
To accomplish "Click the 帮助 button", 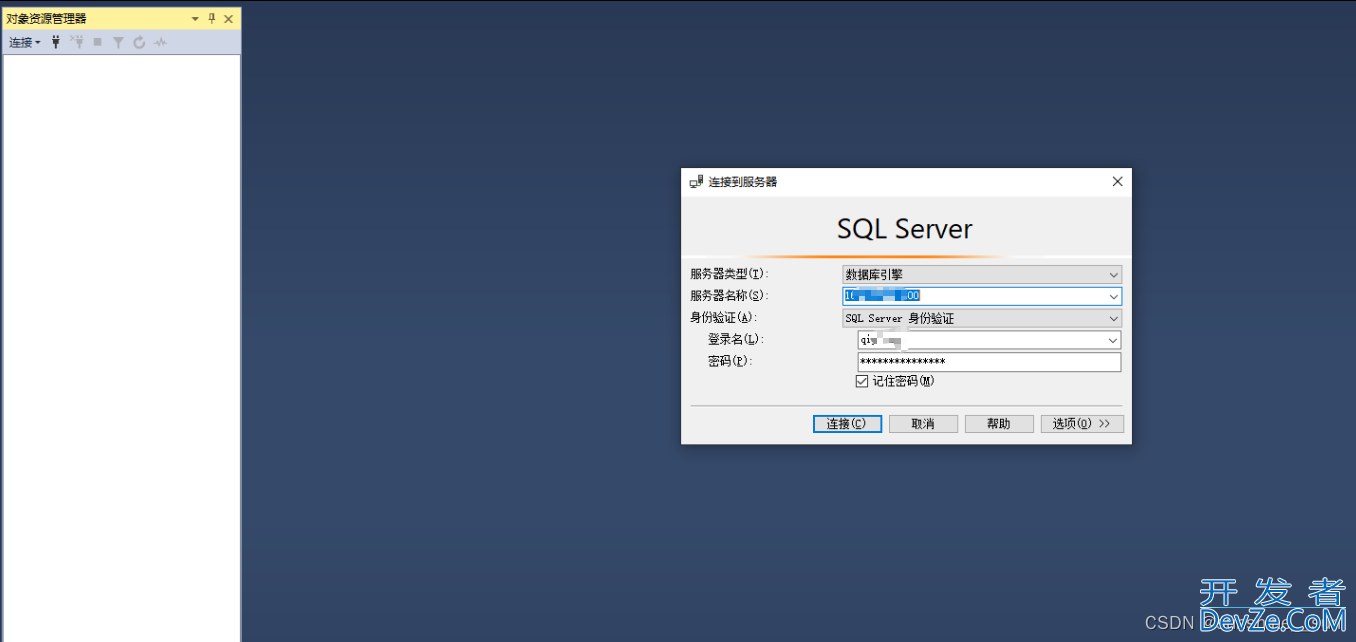I will tap(999, 424).
